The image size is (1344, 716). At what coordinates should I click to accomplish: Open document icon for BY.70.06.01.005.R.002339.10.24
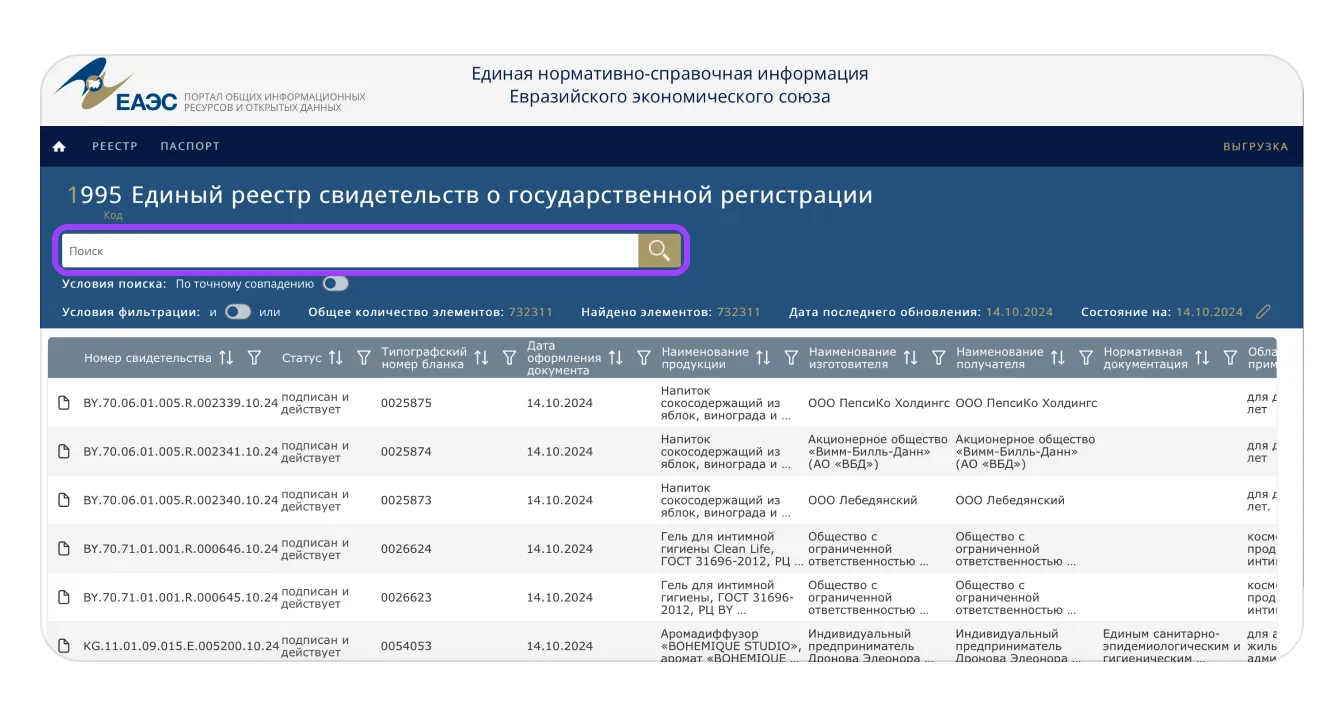point(64,403)
